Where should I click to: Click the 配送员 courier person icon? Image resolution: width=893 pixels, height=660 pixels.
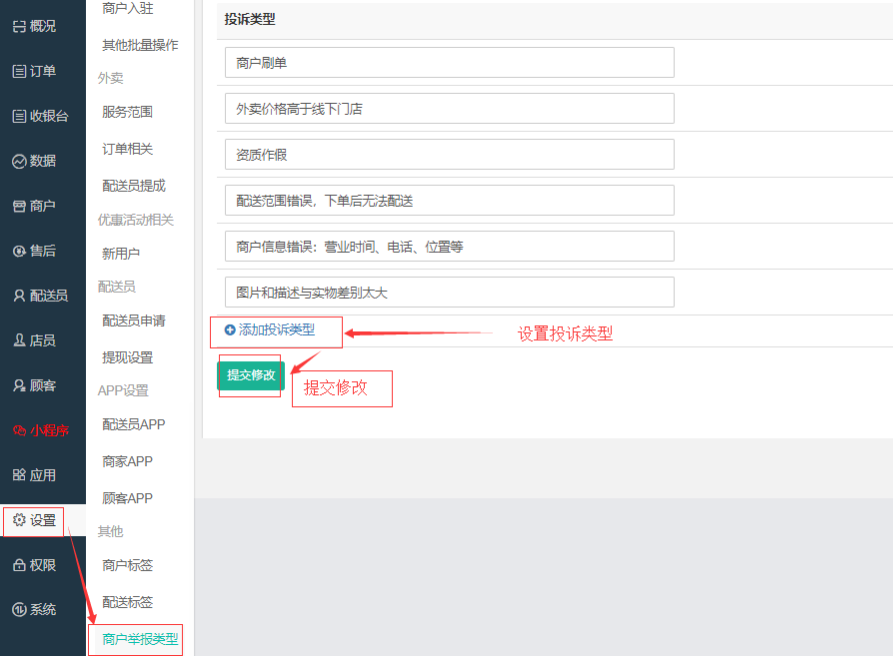[x=19, y=296]
